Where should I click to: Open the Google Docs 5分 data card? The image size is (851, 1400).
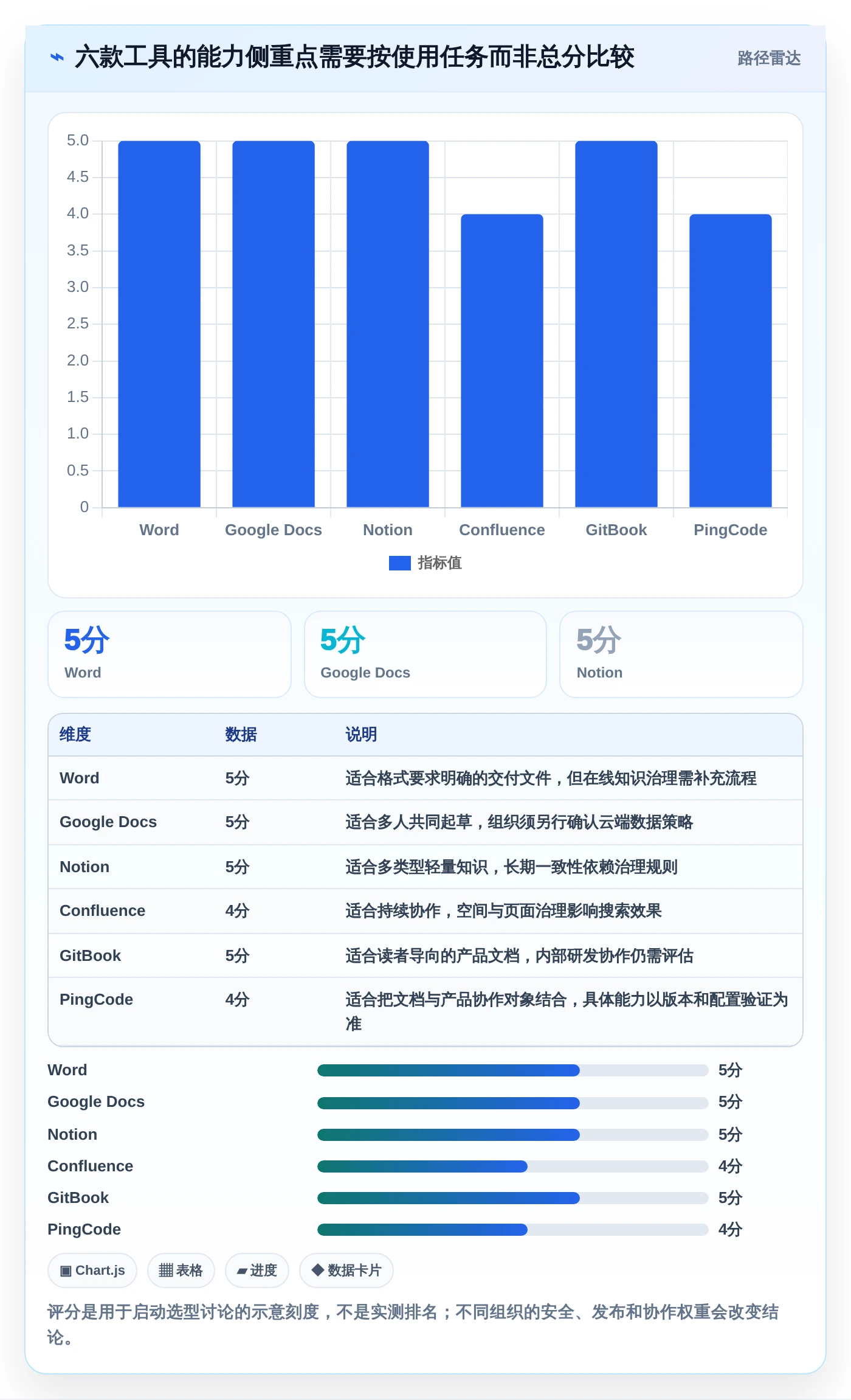425,654
